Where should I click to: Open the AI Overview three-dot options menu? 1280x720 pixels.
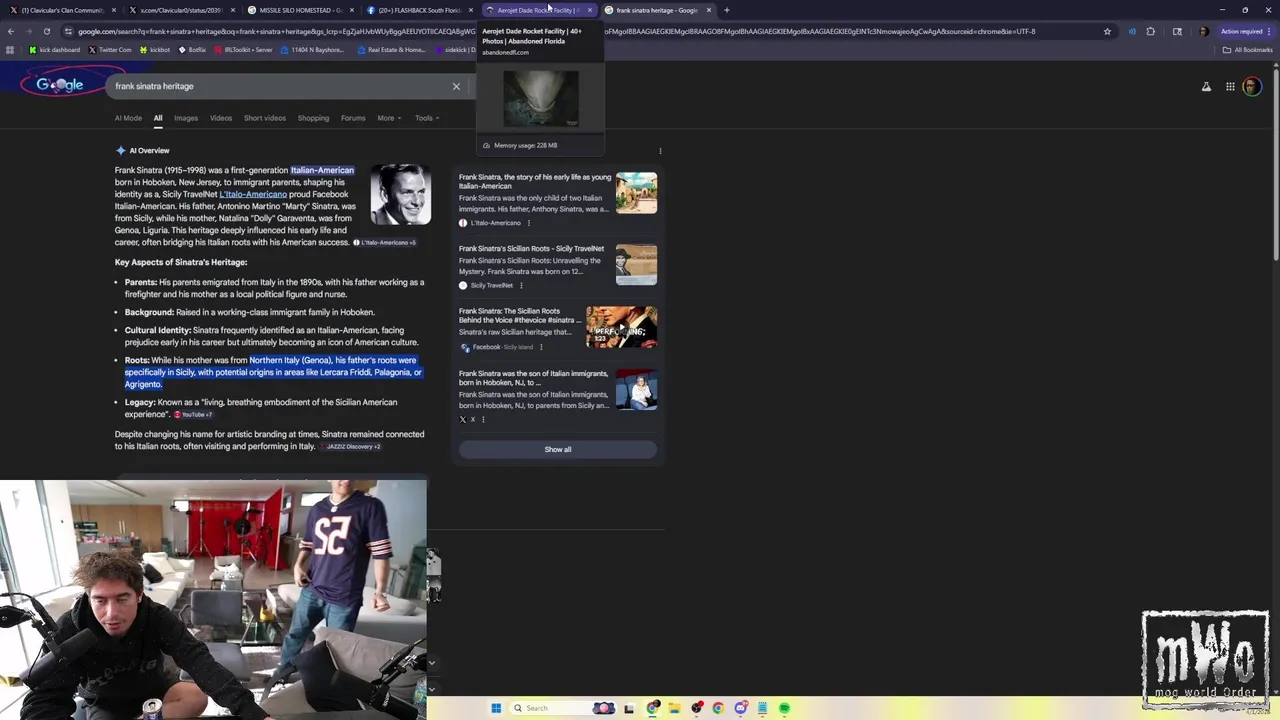click(x=660, y=151)
